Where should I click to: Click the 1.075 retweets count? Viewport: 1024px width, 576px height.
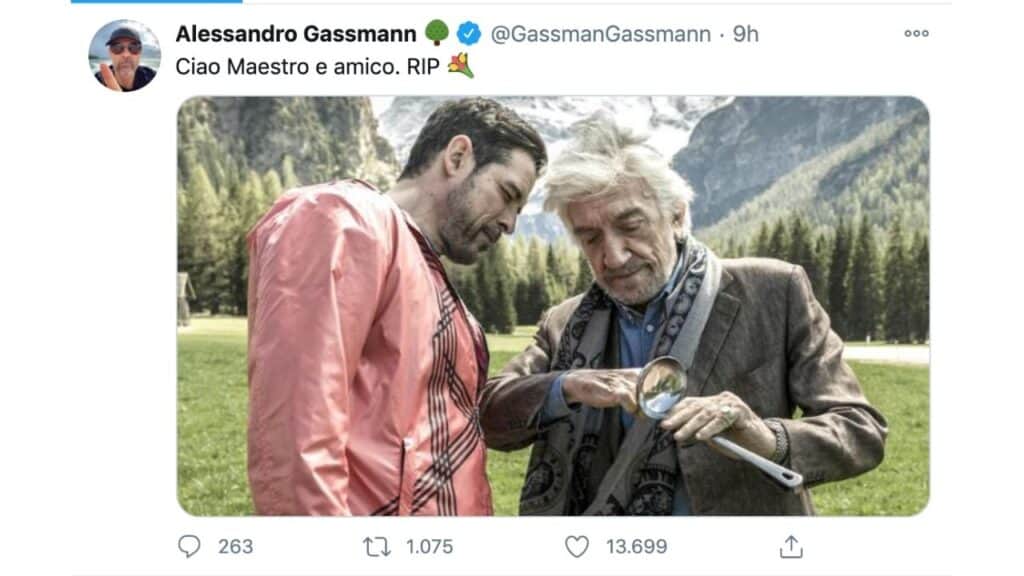coord(429,547)
